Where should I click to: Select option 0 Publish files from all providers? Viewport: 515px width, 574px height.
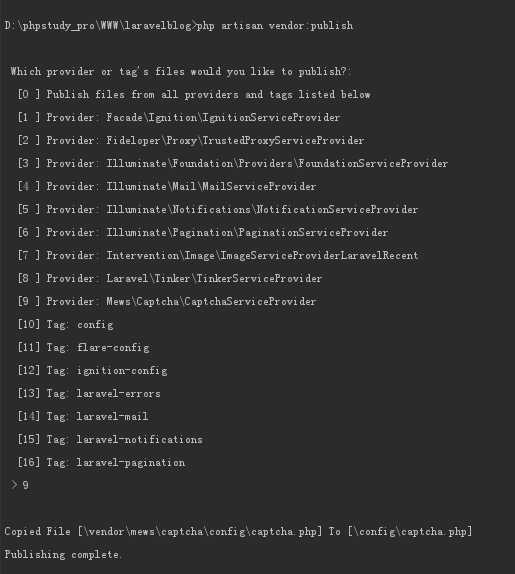point(194,94)
